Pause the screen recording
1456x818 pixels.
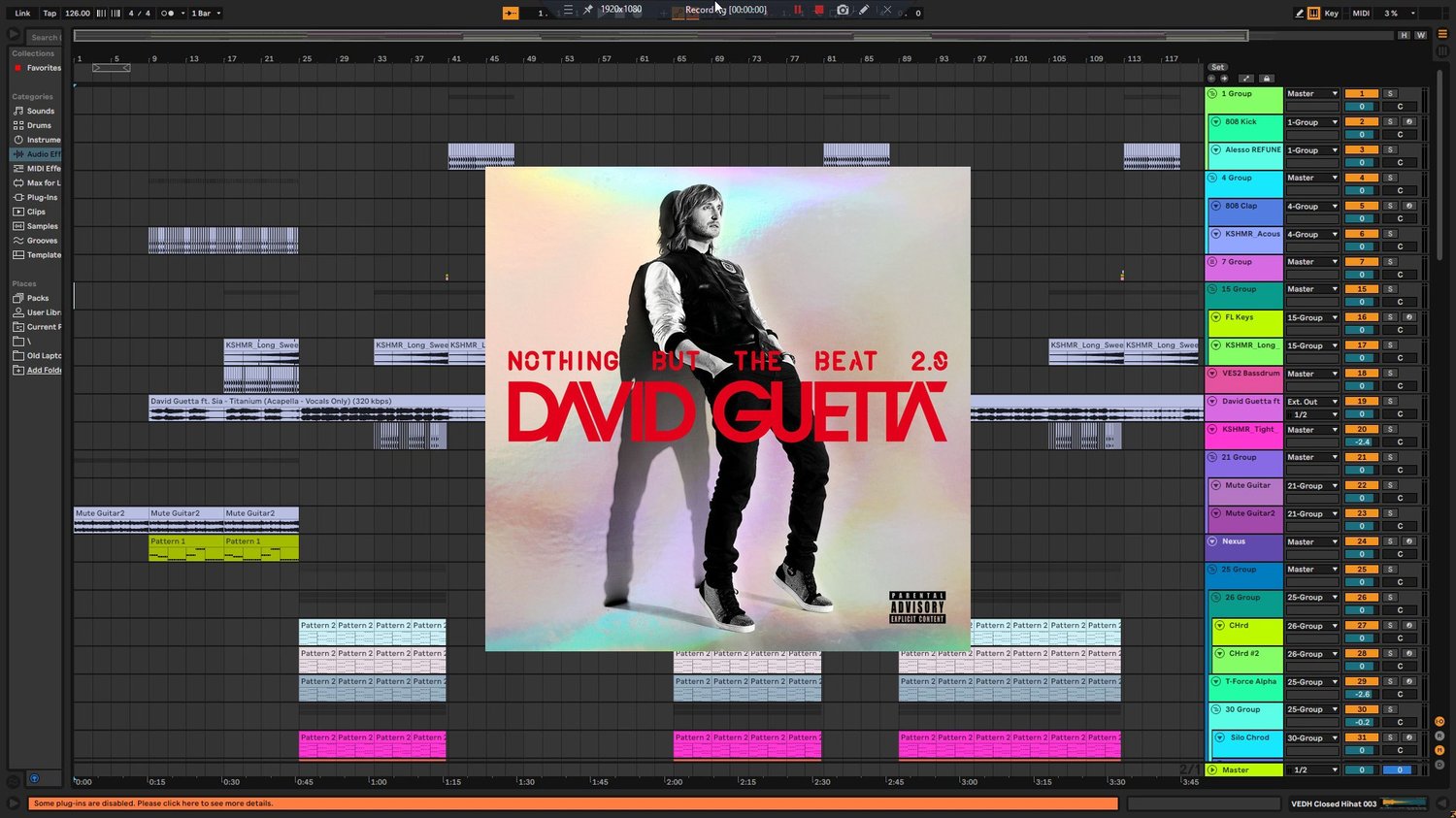(798, 11)
